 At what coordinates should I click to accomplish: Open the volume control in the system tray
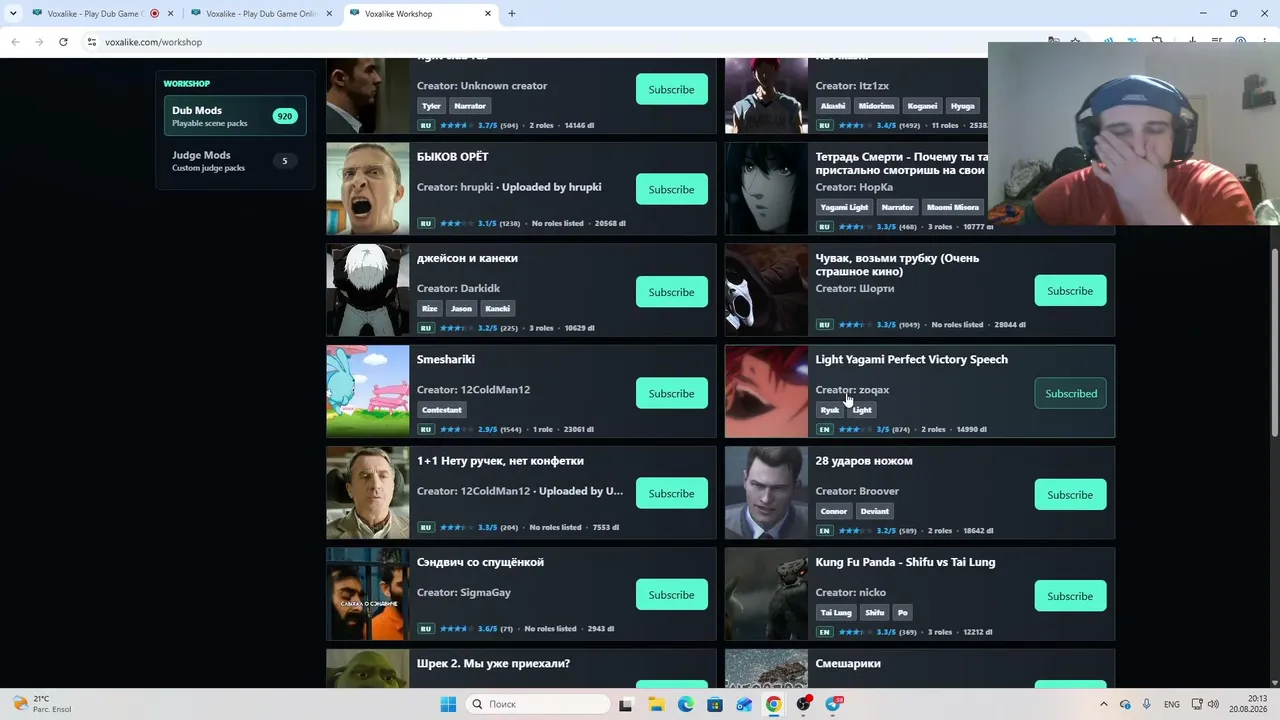[1214, 704]
